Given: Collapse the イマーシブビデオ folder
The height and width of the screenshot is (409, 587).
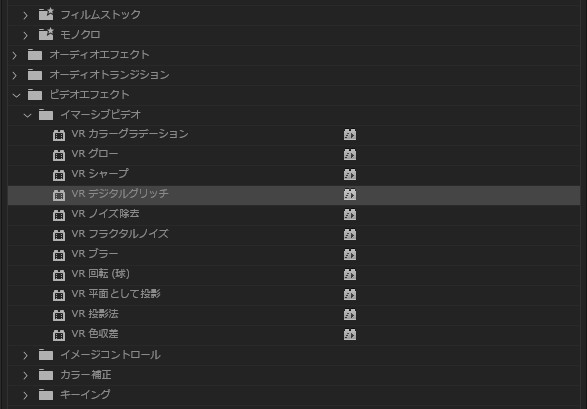Looking at the screenshot, I should point(27,115).
